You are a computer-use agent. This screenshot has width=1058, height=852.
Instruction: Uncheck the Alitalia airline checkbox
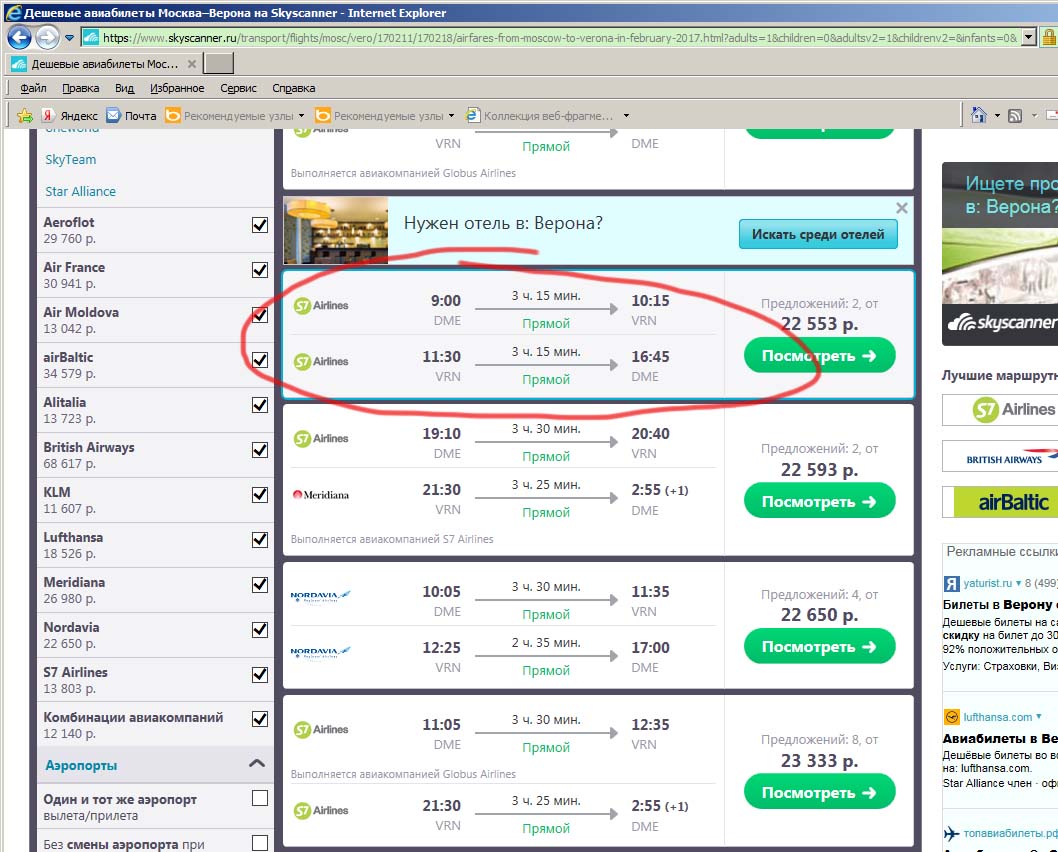pyautogui.click(x=260, y=405)
